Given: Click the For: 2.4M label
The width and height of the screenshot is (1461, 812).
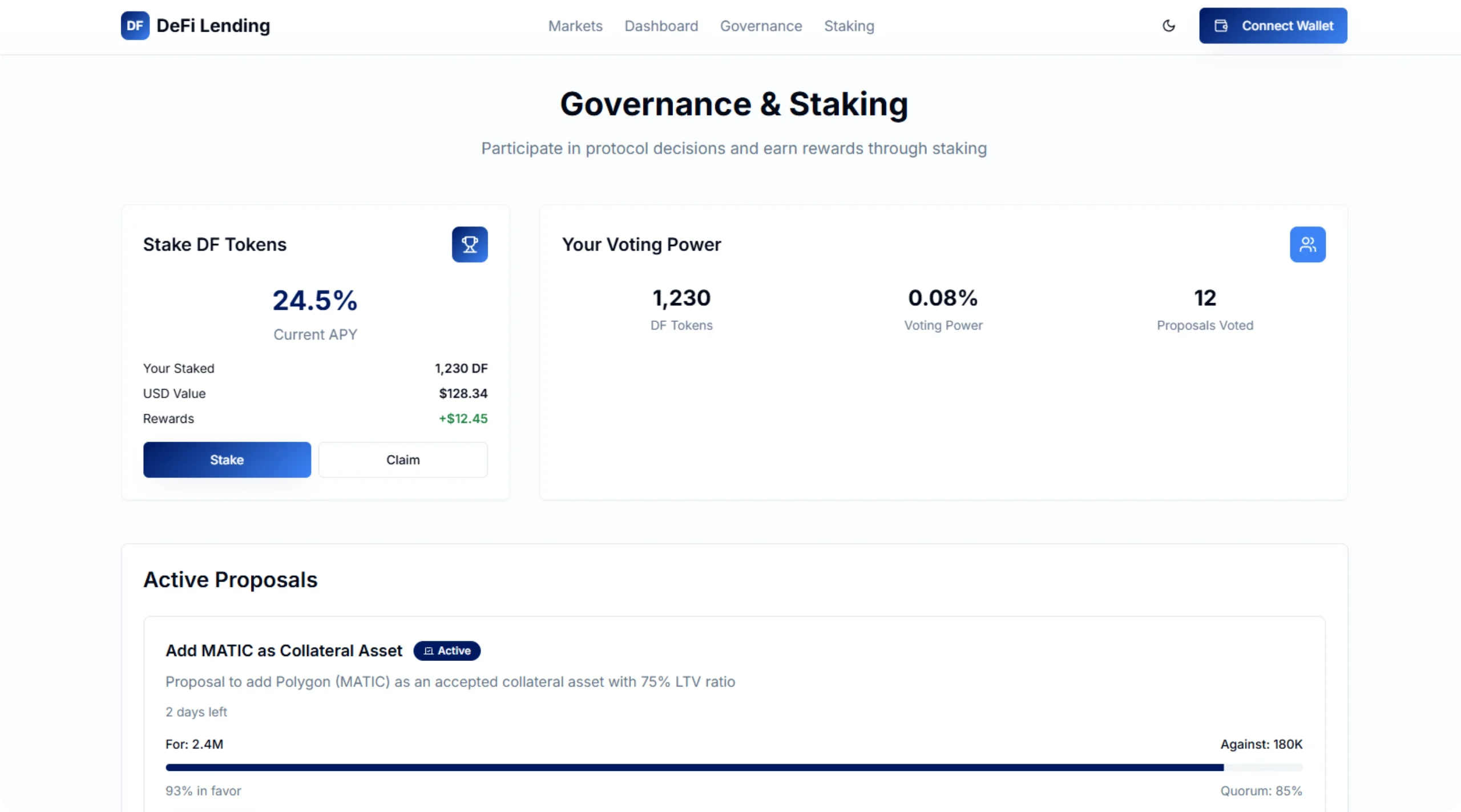Looking at the screenshot, I should 194,744.
